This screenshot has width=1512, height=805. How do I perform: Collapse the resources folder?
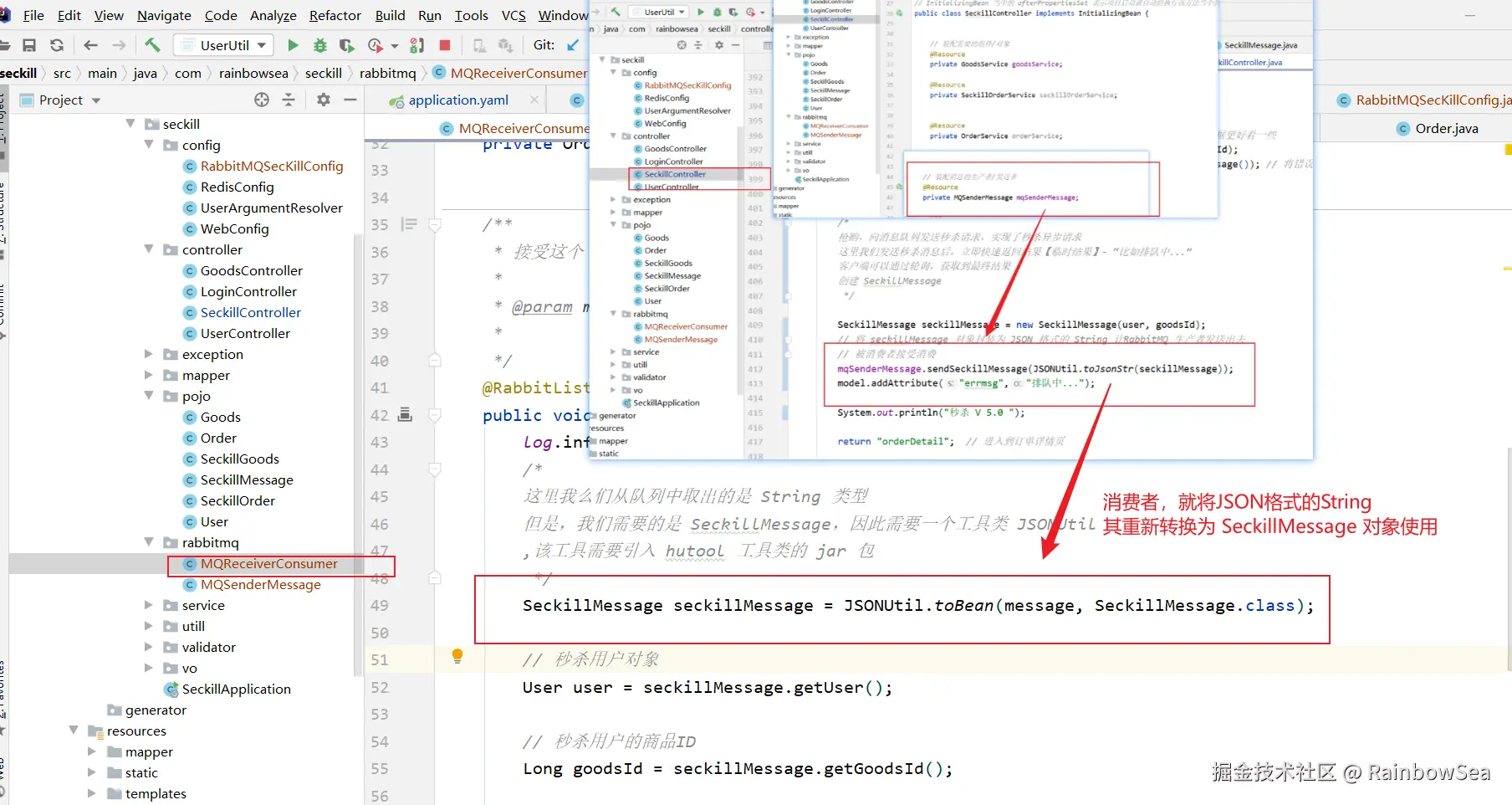[x=74, y=731]
